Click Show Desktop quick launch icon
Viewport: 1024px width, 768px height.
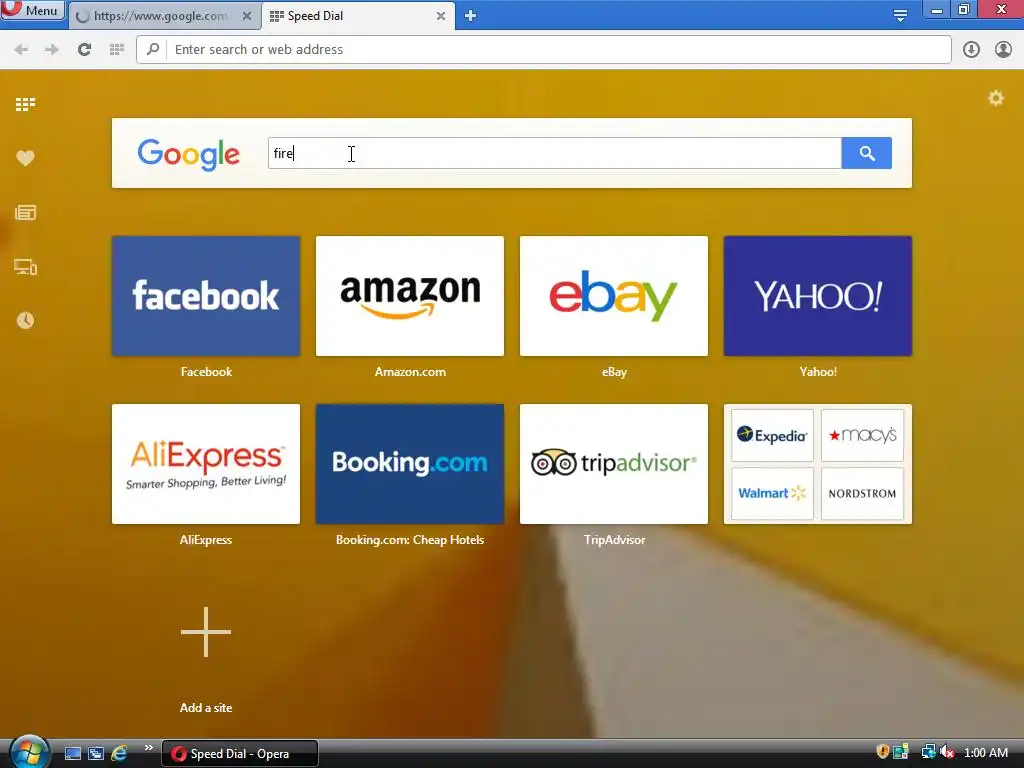(73, 754)
